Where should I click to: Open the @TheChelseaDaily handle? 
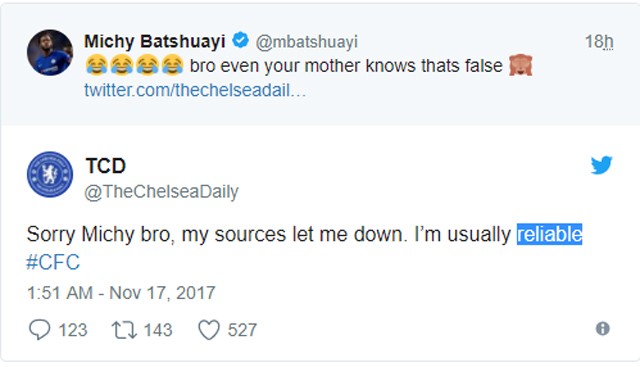click(162, 192)
